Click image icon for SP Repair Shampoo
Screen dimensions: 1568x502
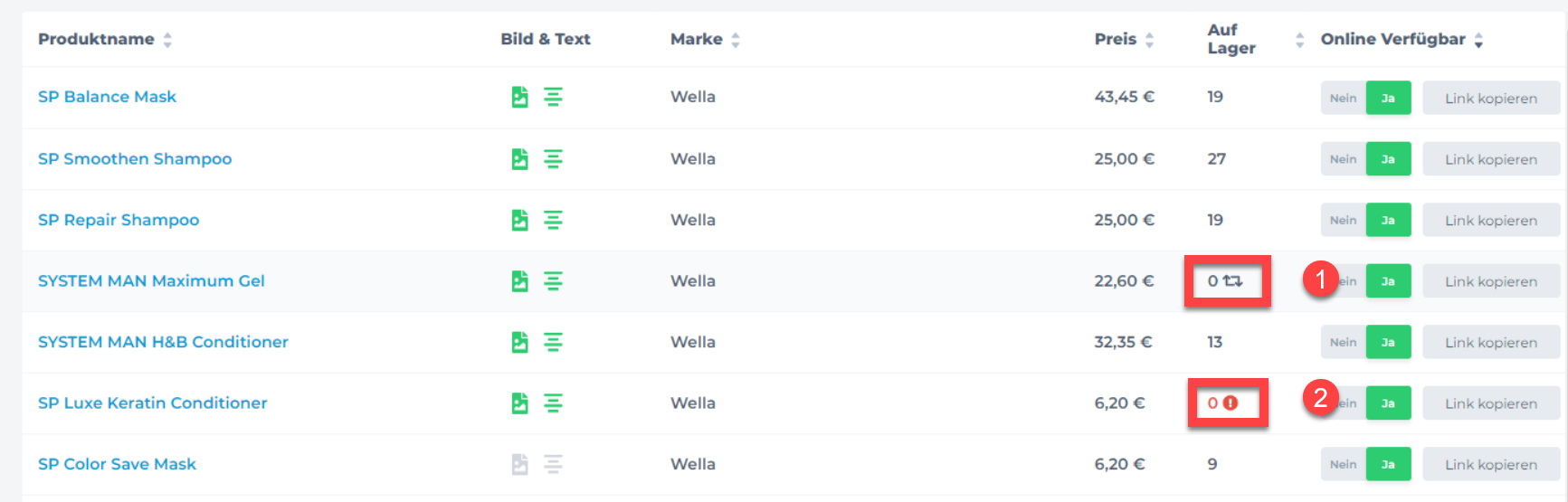pos(519,220)
